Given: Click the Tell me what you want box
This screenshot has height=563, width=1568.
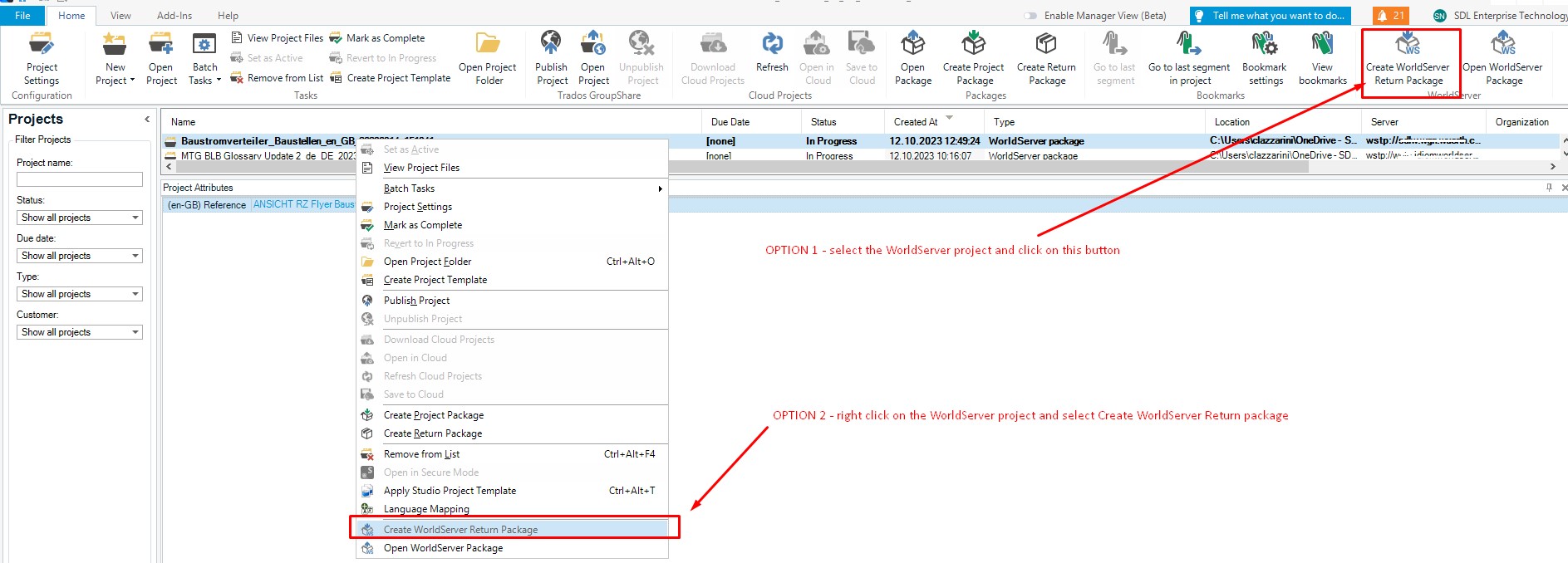Looking at the screenshot, I should [x=1270, y=16].
